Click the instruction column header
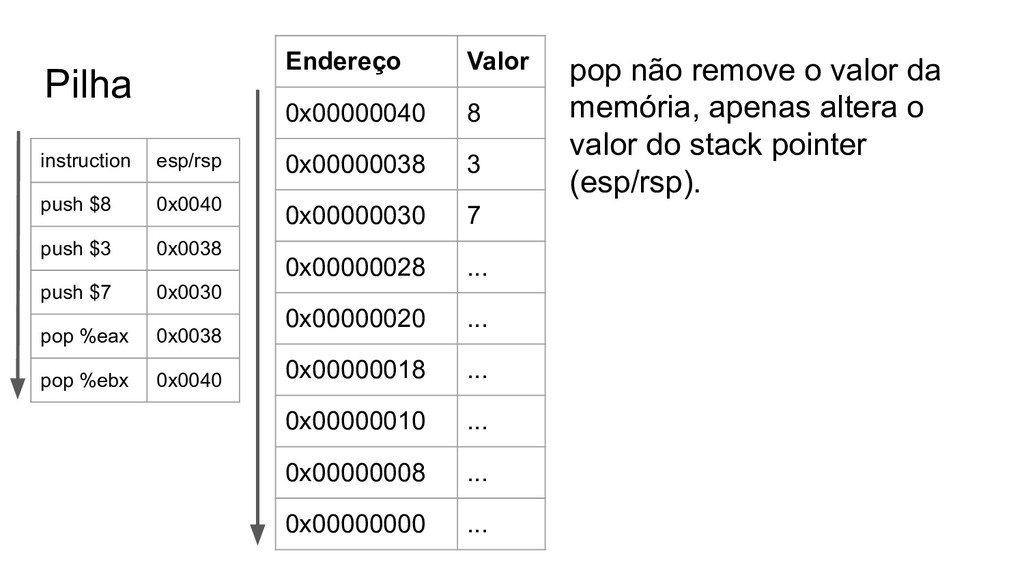1024x576 pixels. pos(89,161)
